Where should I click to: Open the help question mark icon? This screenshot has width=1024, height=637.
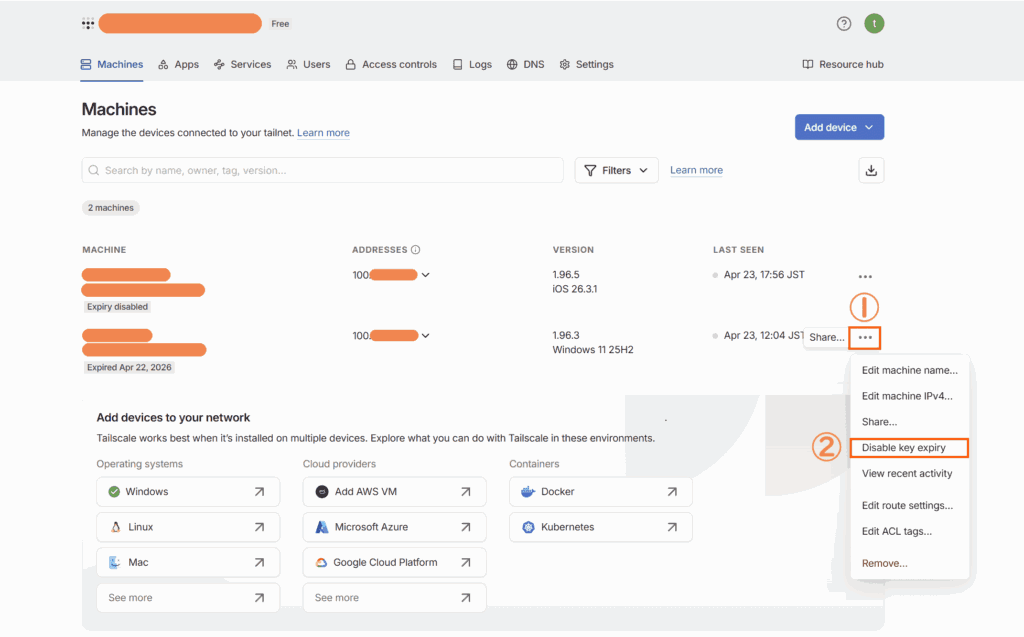844,23
